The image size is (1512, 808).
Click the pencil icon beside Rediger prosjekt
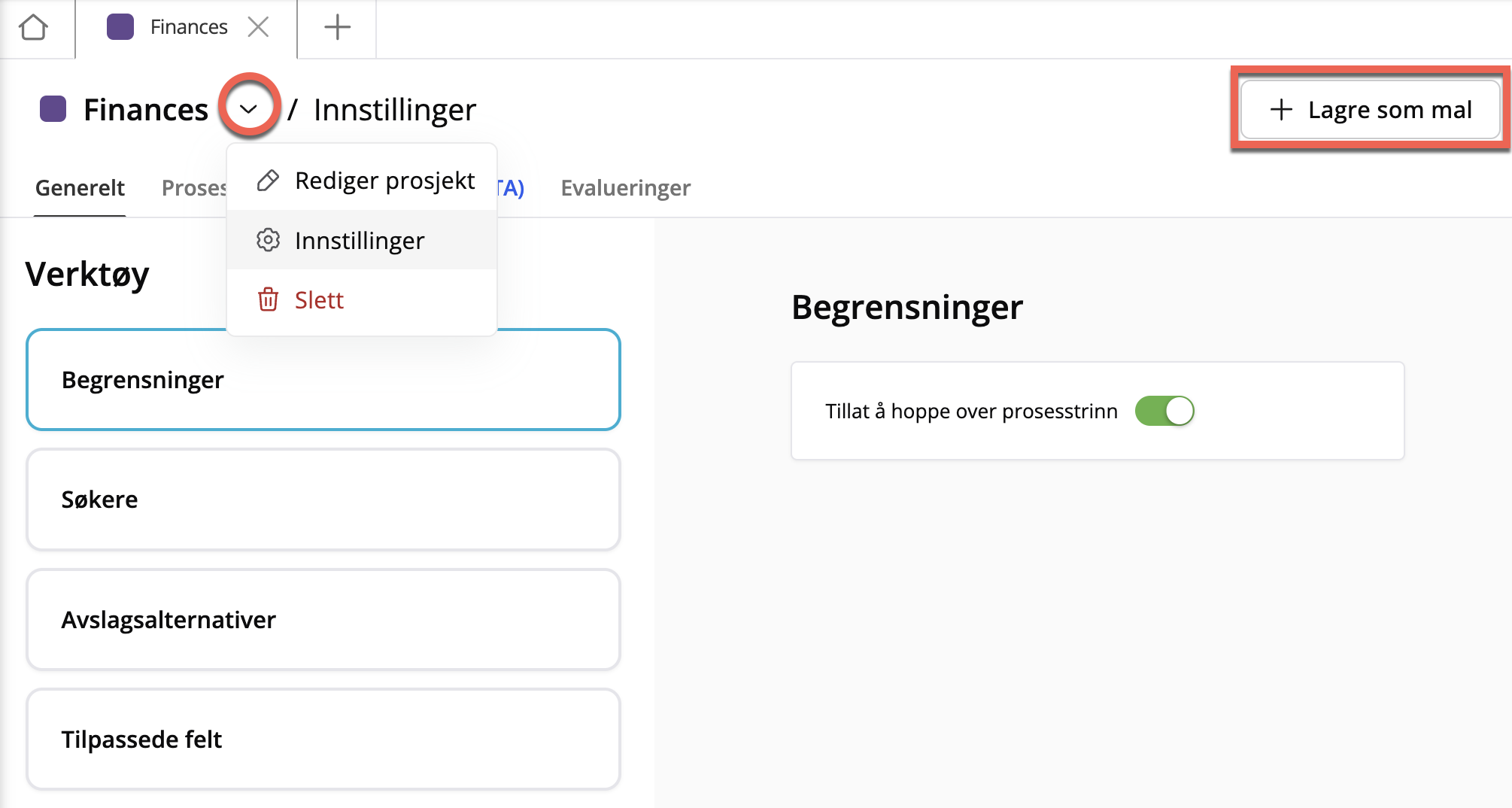click(x=268, y=181)
